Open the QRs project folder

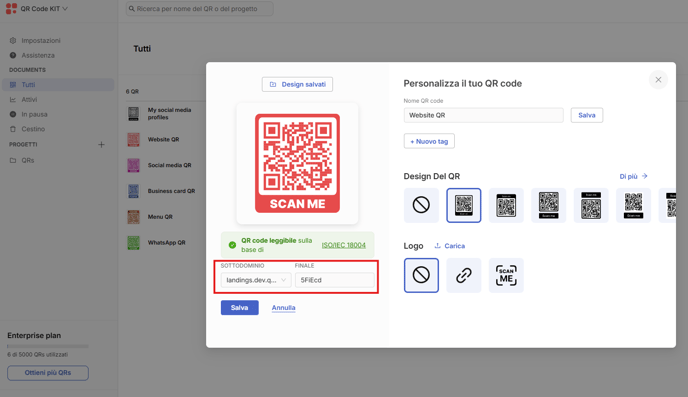[x=28, y=160]
